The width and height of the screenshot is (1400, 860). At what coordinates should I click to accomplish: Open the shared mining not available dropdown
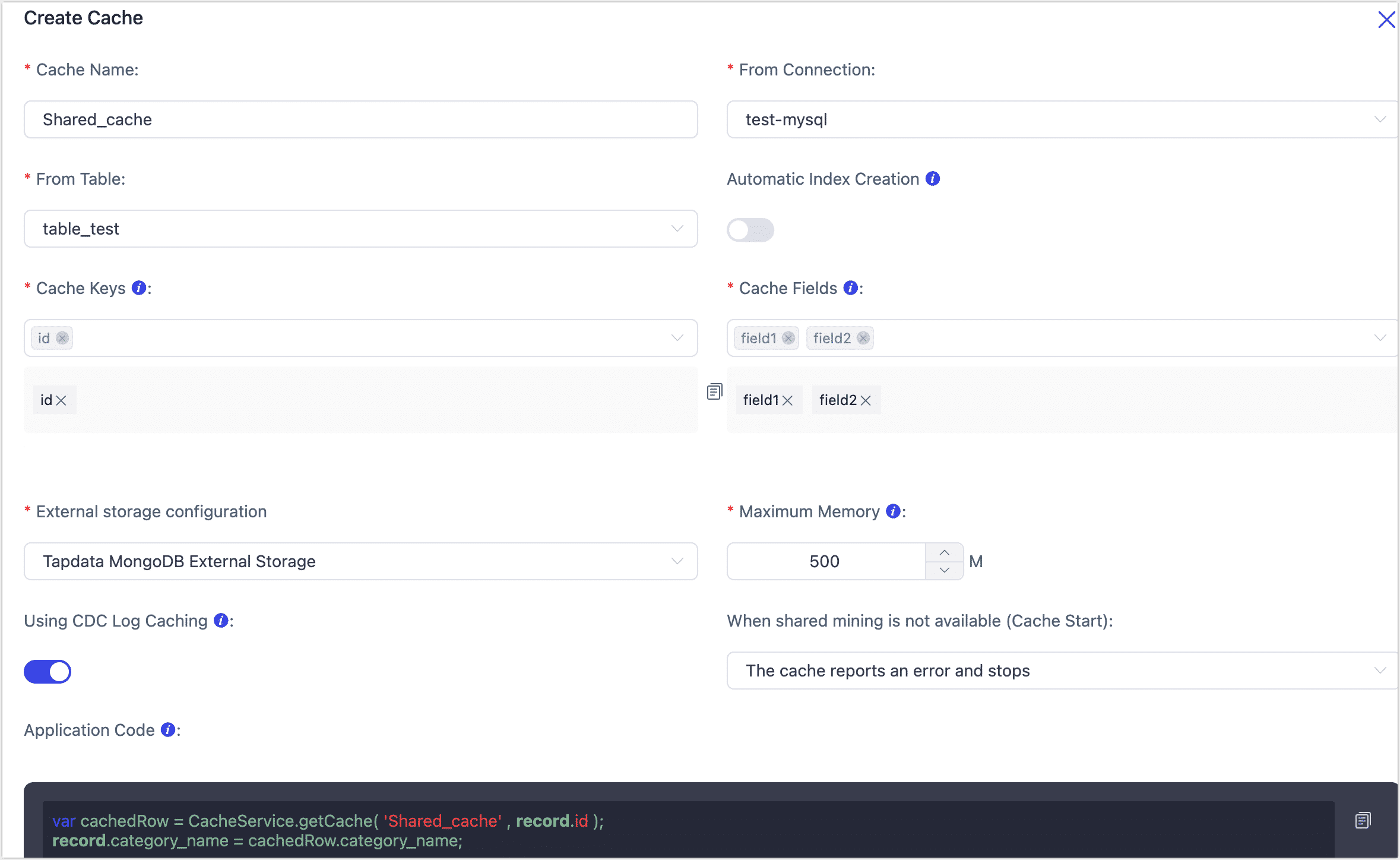tap(1061, 671)
